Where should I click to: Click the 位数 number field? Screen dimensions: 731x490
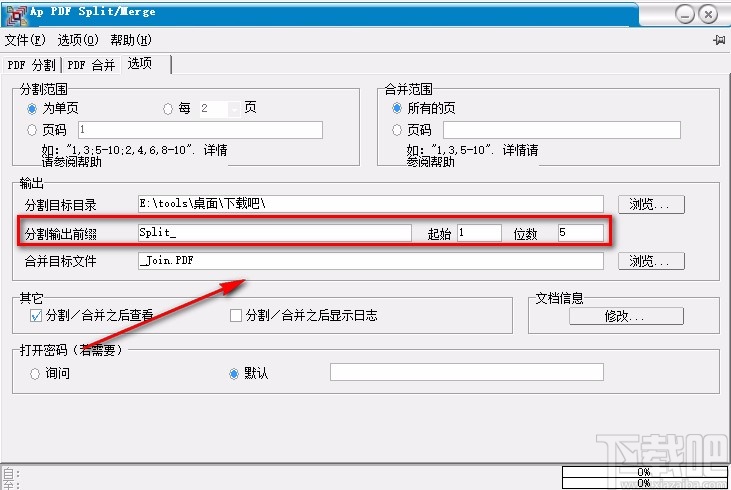[580, 233]
